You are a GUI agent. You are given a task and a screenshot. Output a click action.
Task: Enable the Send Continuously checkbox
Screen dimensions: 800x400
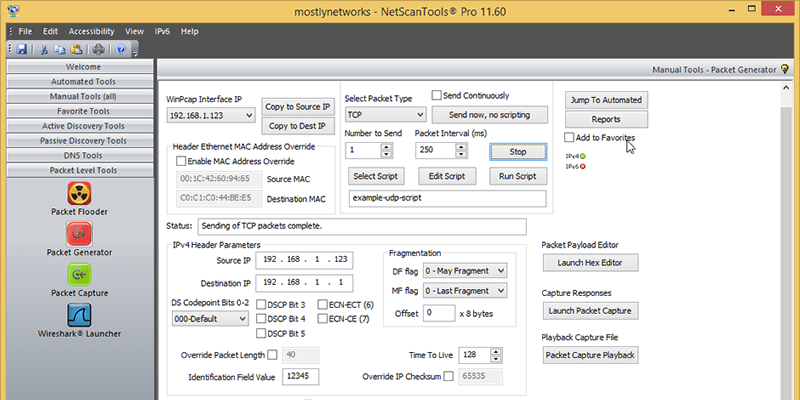(437, 96)
